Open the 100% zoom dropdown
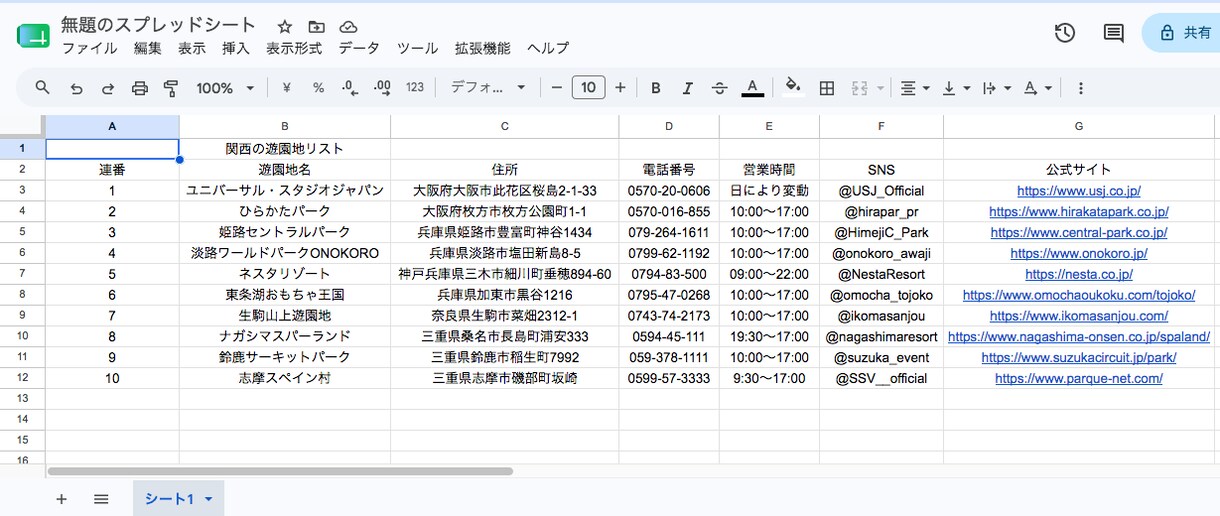Image resolution: width=1220 pixels, height=516 pixels. point(225,88)
